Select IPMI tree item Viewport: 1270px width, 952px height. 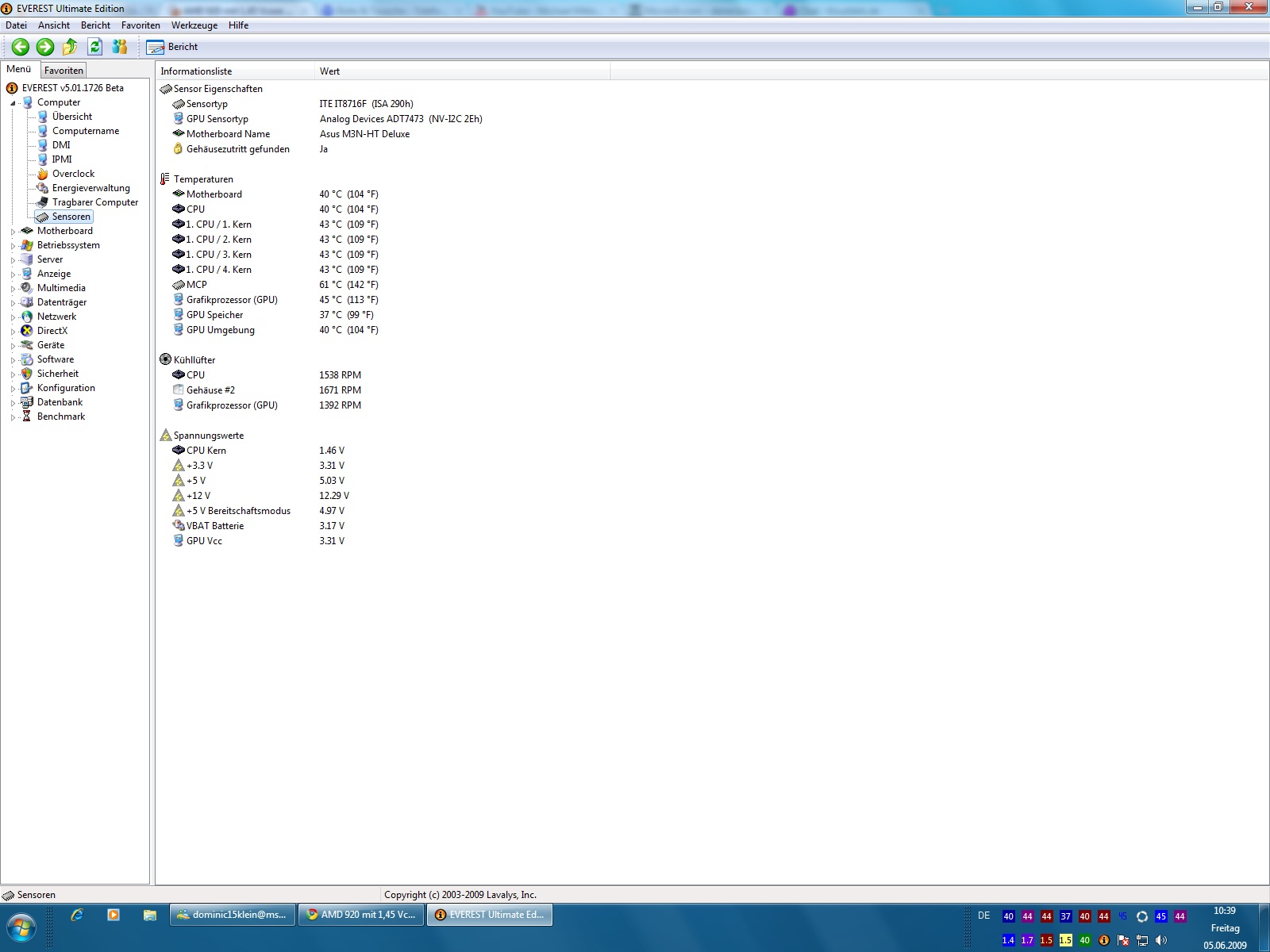(x=62, y=159)
